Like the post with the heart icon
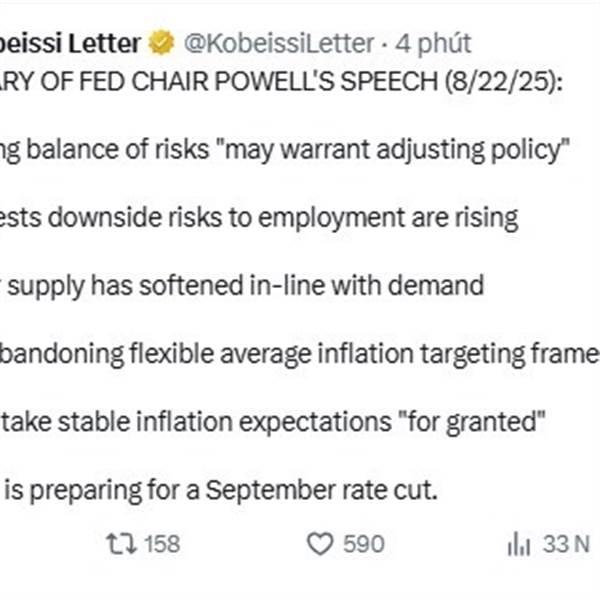This screenshot has height=600, width=600. (320, 544)
